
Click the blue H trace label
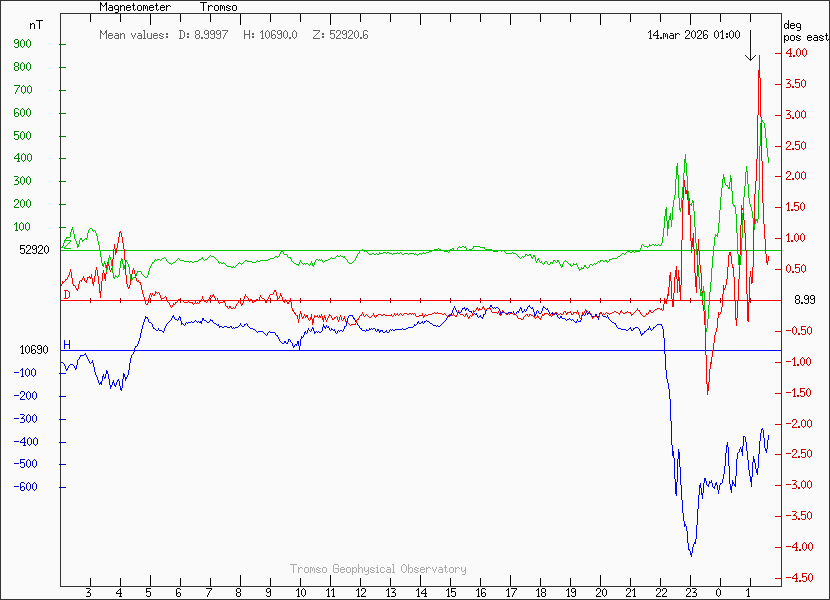pyautogui.click(x=67, y=345)
